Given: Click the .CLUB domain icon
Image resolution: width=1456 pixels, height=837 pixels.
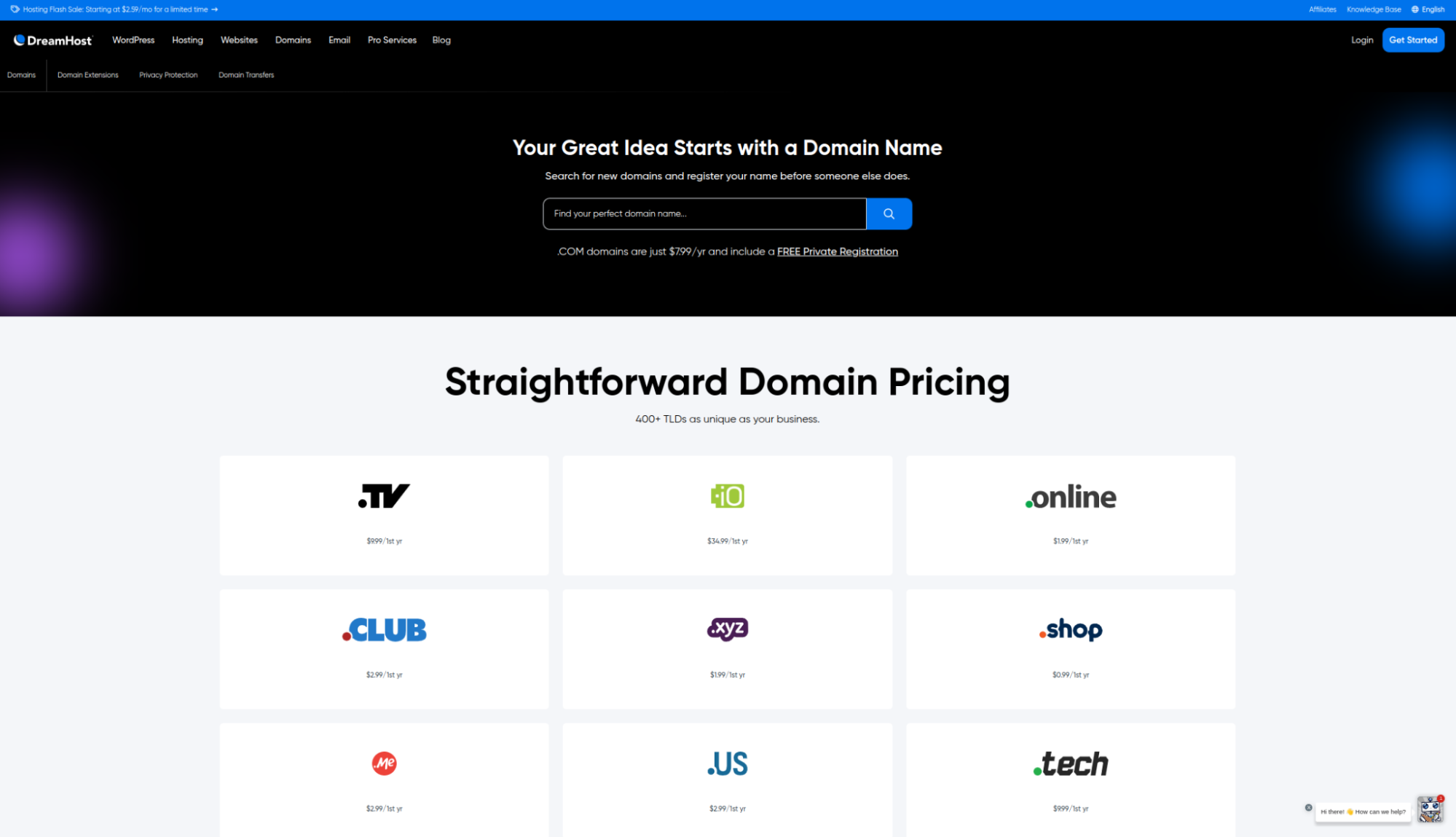Looking at the screenshot, I should click(x=384, y=629).
